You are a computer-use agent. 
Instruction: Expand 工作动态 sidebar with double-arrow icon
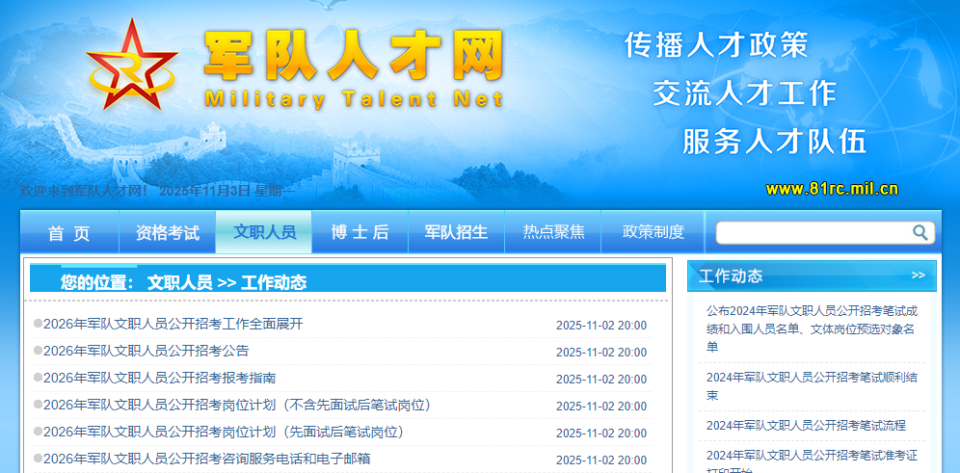pyautogui.click(x=918, y=275)
